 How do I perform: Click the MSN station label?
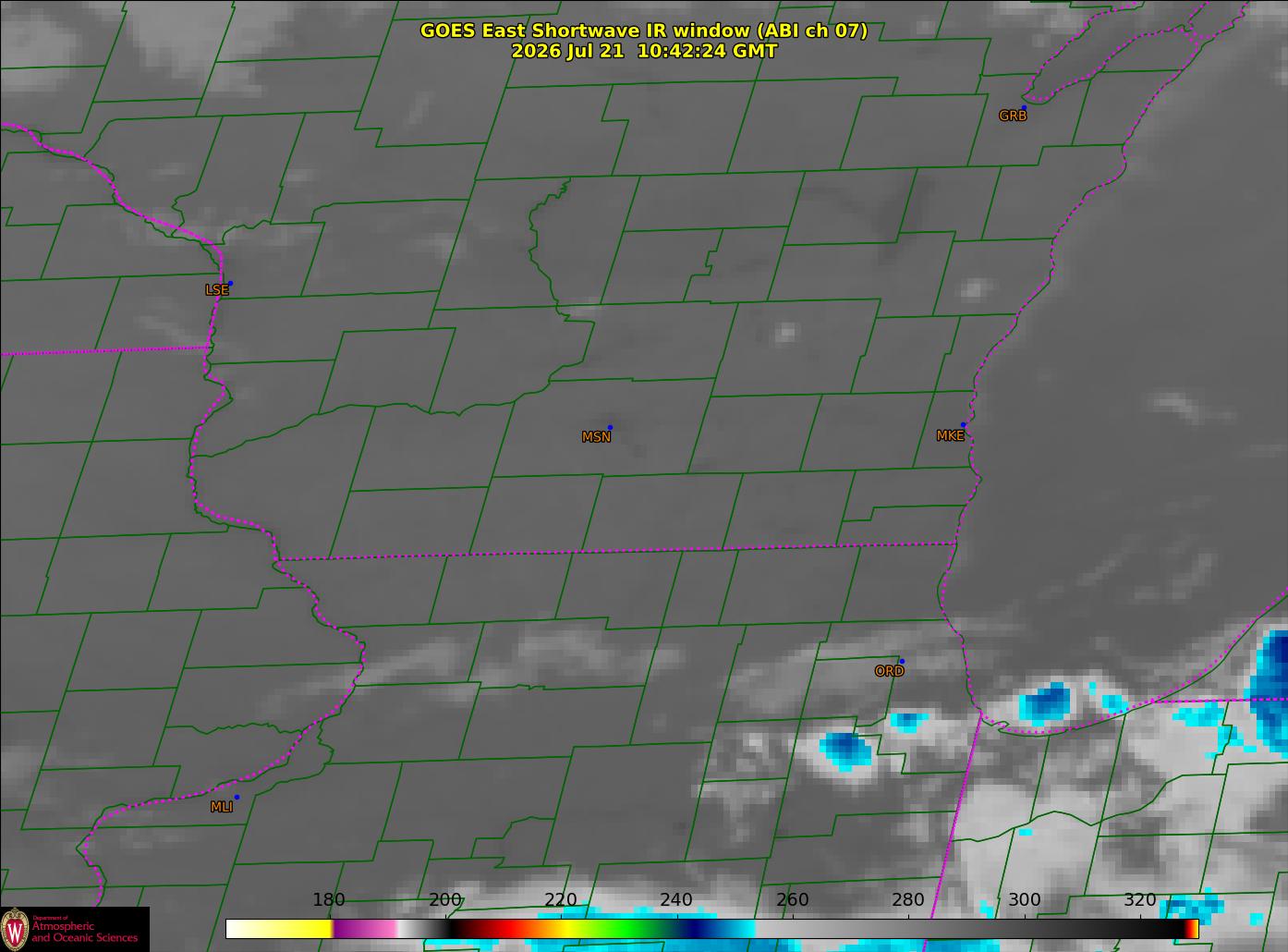[596, 437]
